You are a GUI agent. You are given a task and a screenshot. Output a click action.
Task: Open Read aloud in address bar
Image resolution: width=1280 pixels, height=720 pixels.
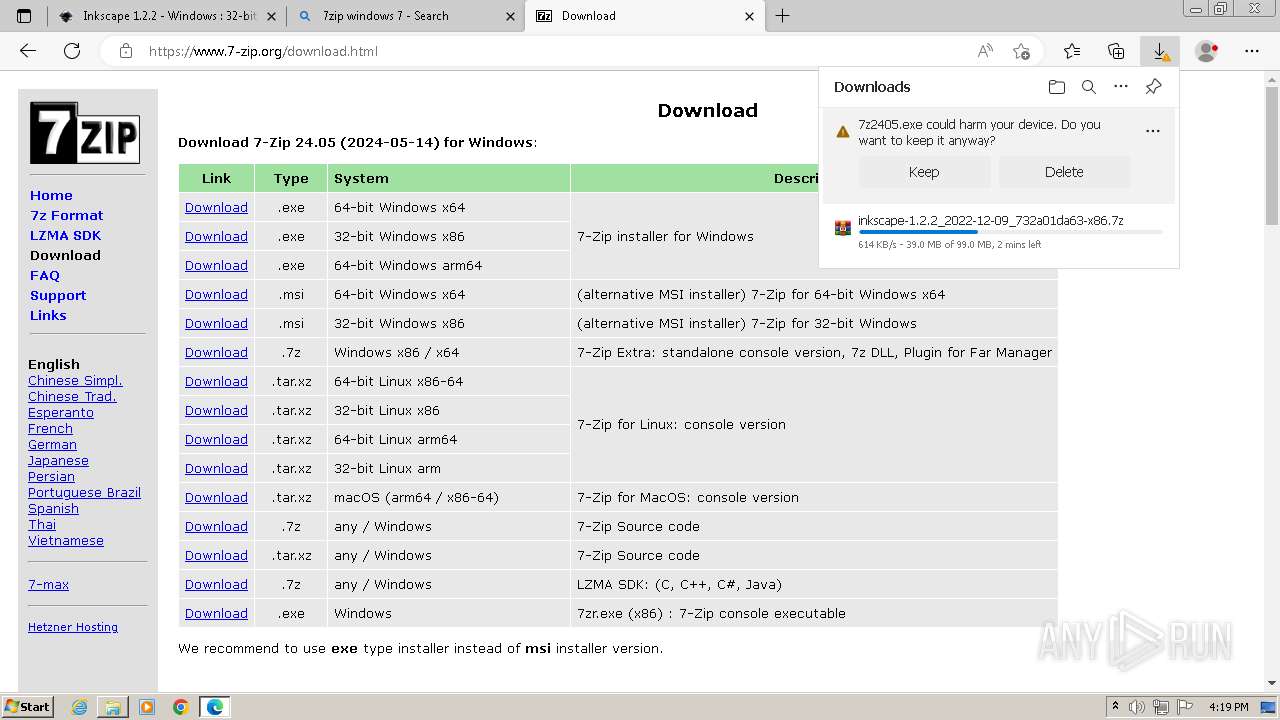tap(985, 51)
